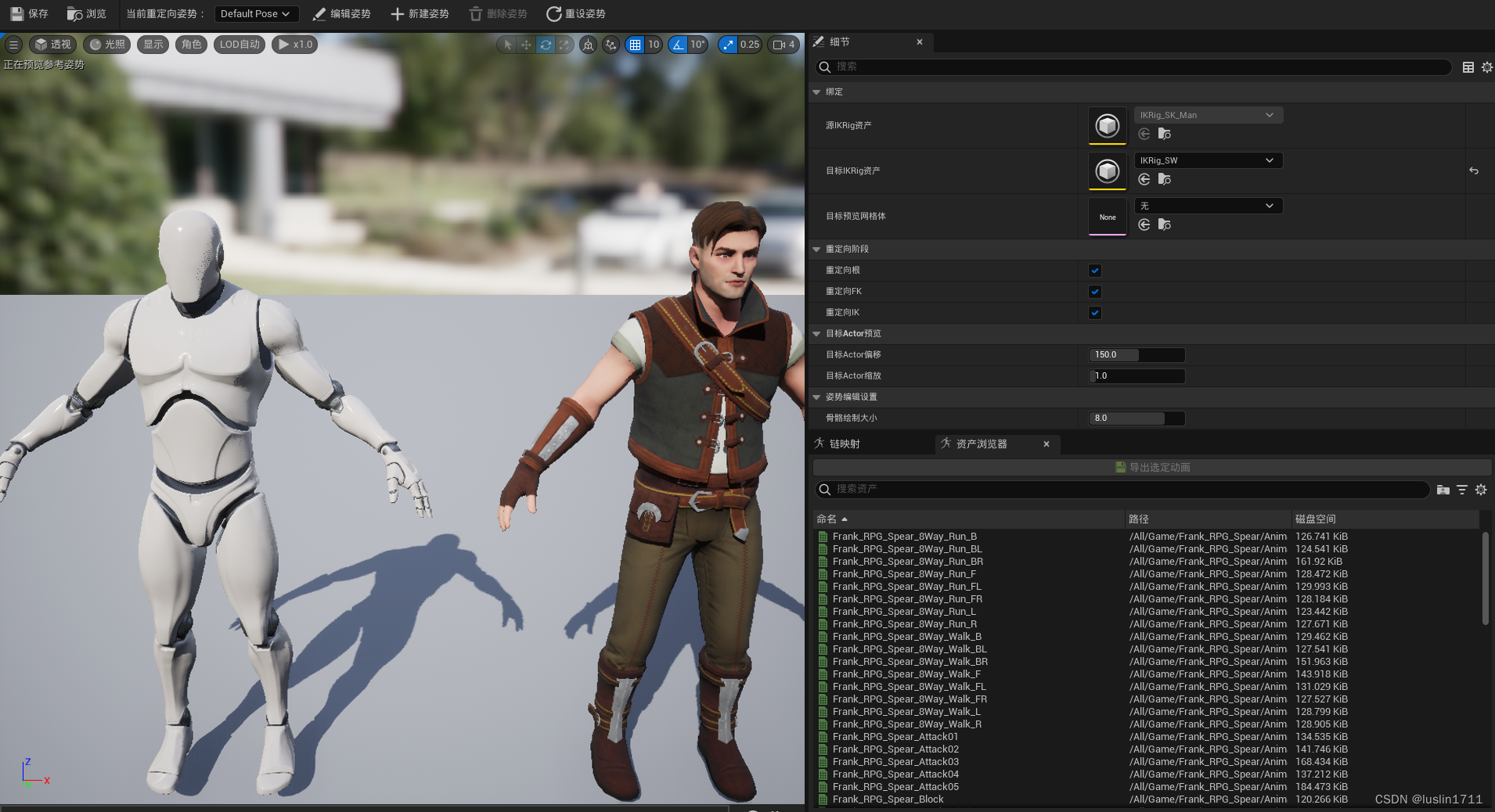Close the 资产浏览器 tab
Screen dimensions: 1495x812
click(1046, 444)
